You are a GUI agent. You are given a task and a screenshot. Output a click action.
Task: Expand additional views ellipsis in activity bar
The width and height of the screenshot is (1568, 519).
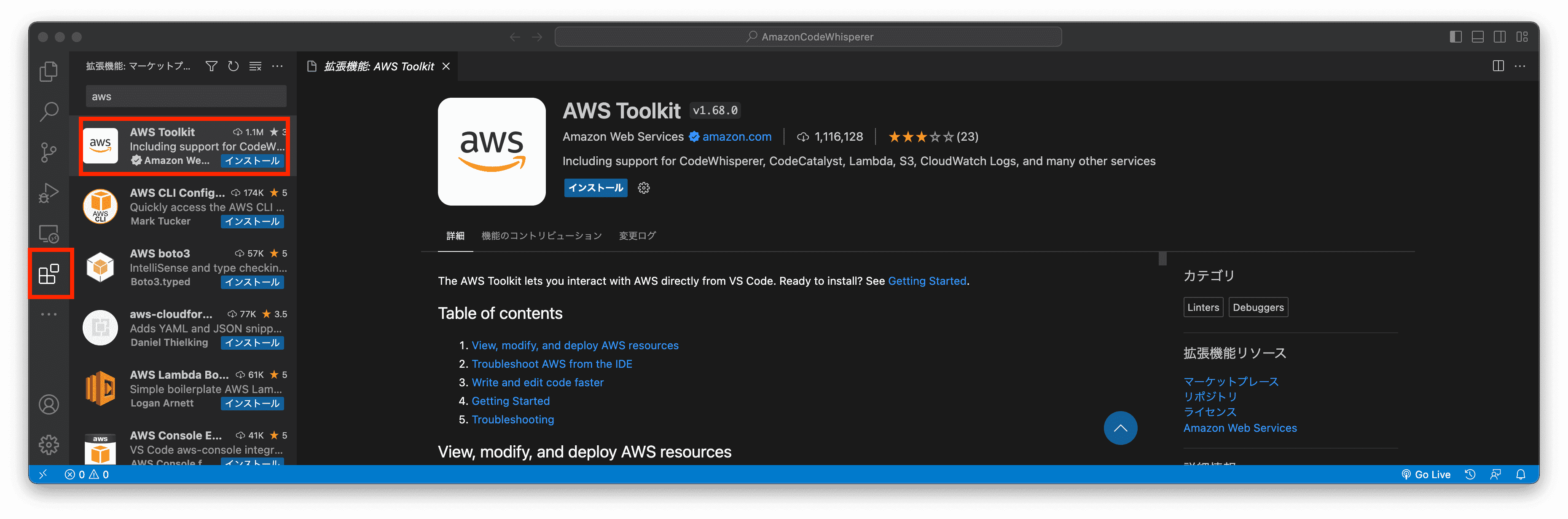(x=49, y=315)
